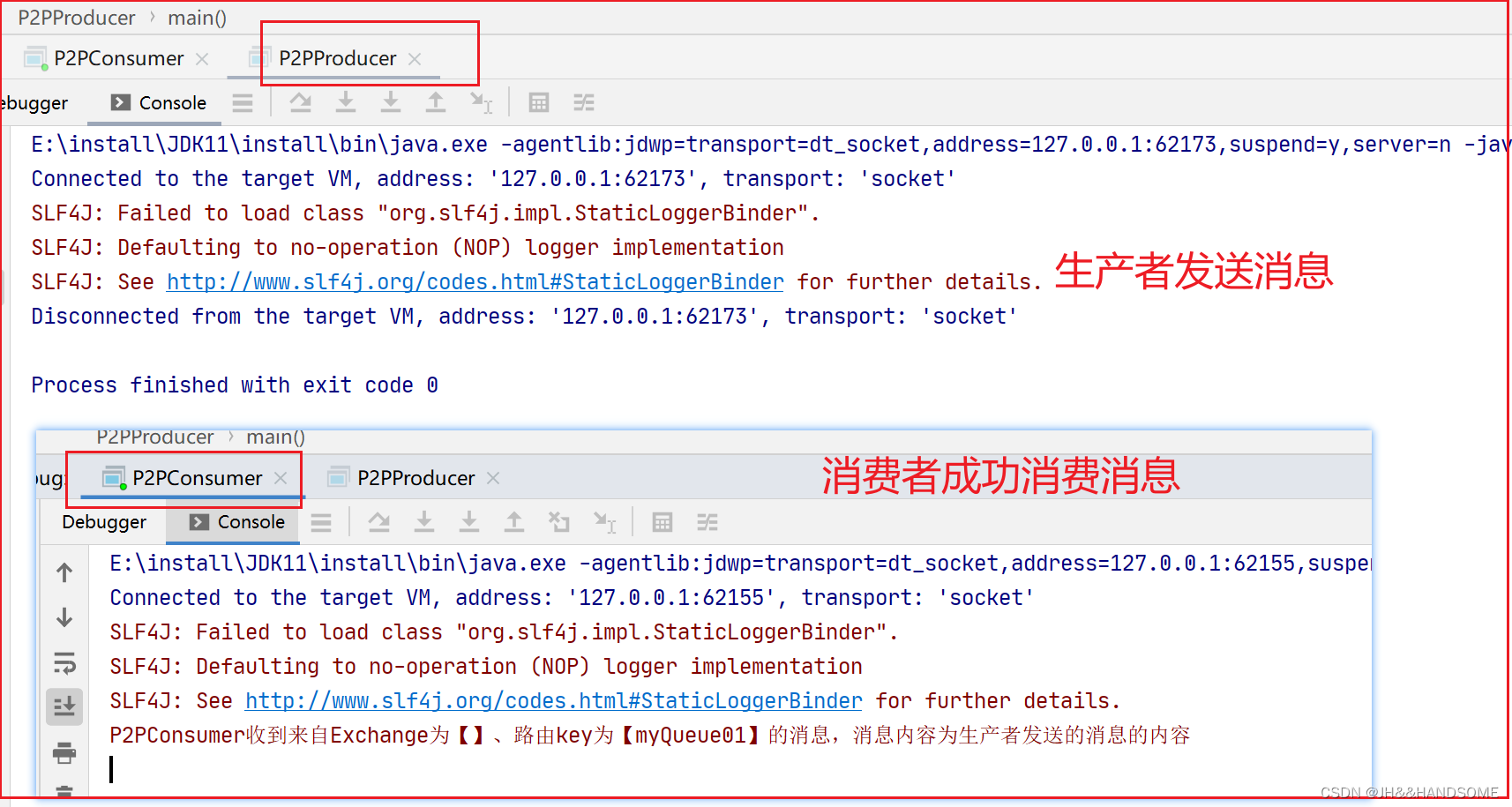Click Step Out icon in lower toolbar
Viewport: 1512px width, 807px height.
(x=514, y=523)
